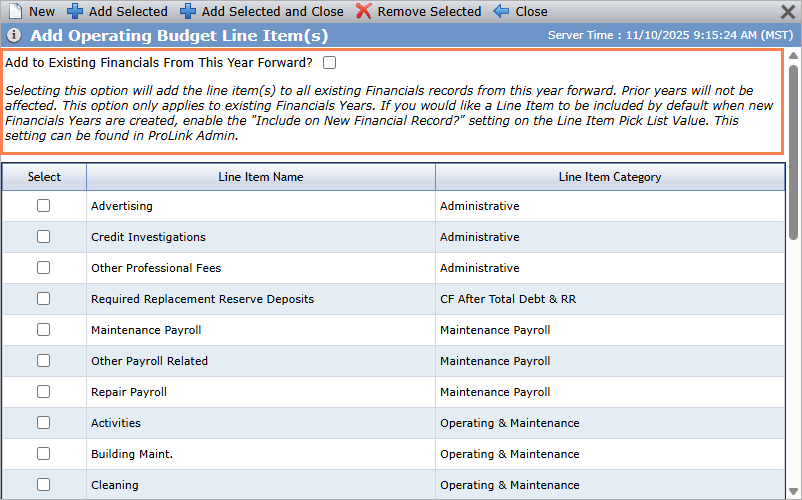Select the Other Professional Fees checkbox
Viewport: 802px width, 500px height.
[43, 267]
